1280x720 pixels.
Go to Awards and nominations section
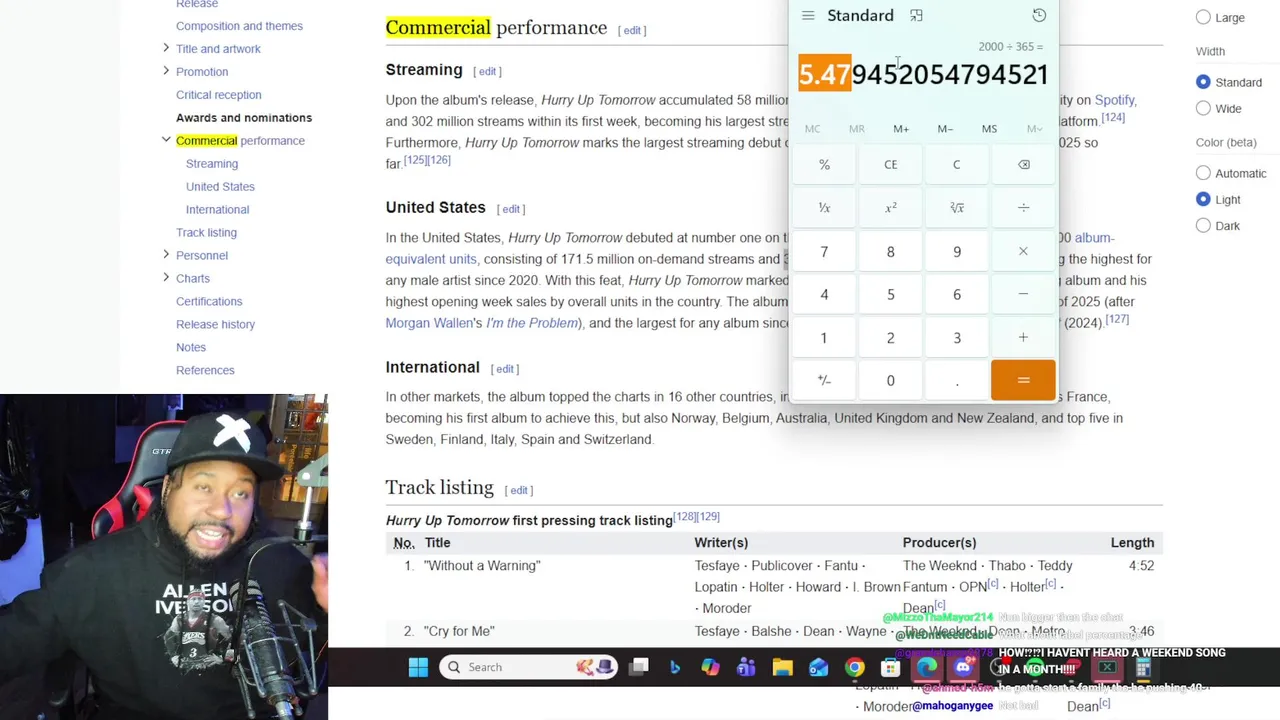pyautogui.click(x=244, y=118)
